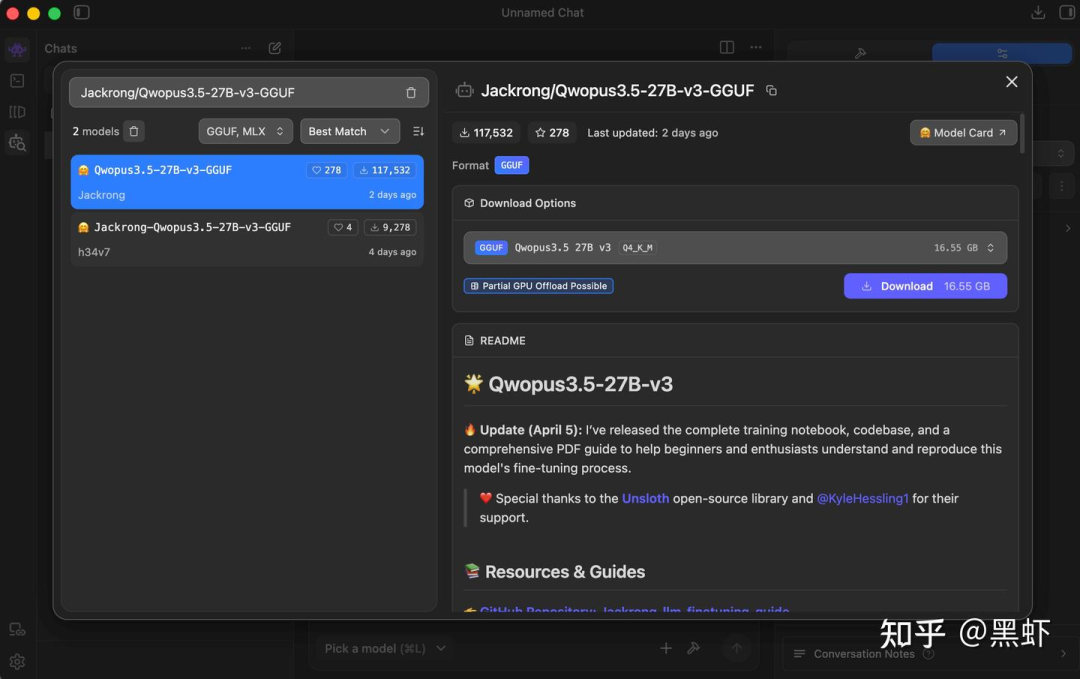Viewport: 1080px width, 679px height.
Task: Open the Chats panel more options
Action: (x=246, y=48)
